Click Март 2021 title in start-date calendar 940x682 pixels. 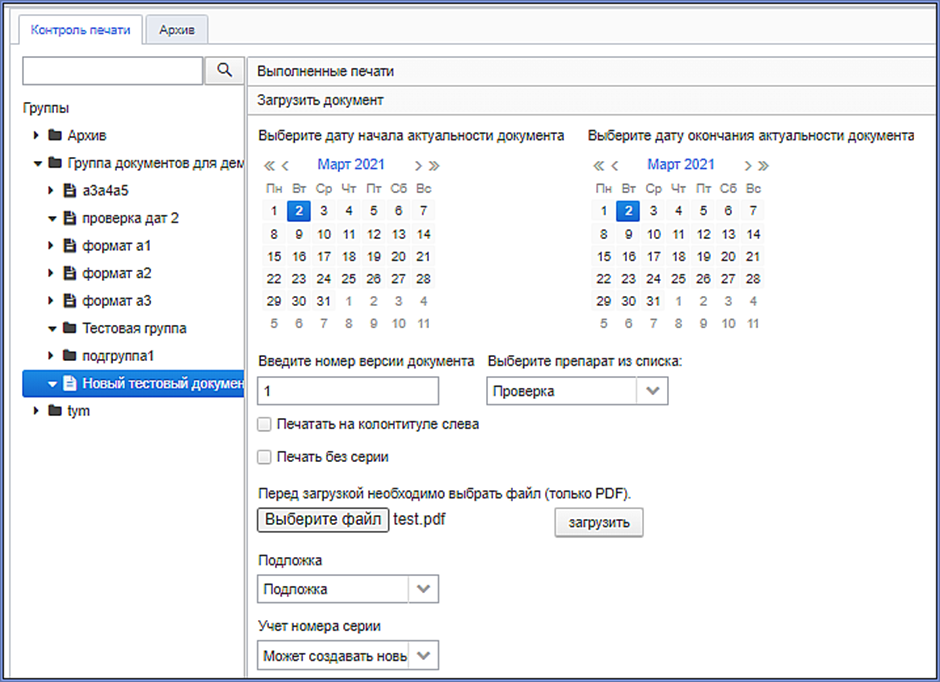pyautogui.click(x=351, y=165)
